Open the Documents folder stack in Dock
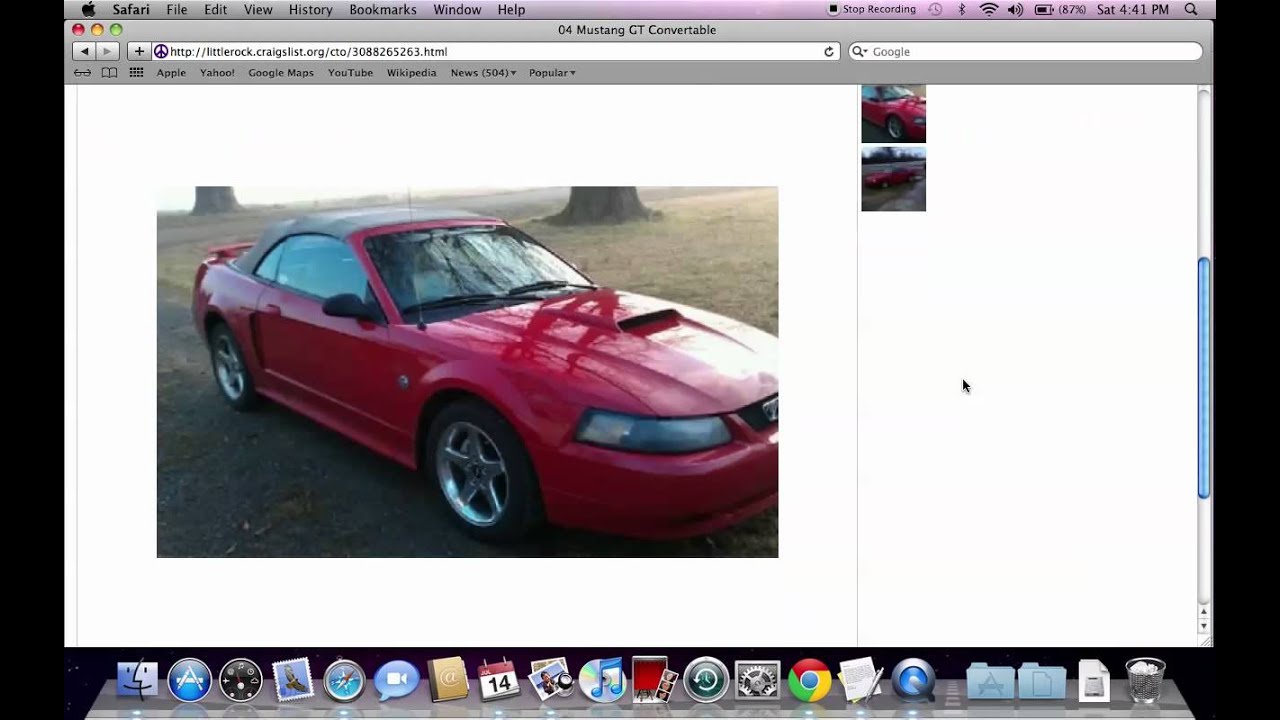This screenshot has height=720, width=1280. [1041, 683]
